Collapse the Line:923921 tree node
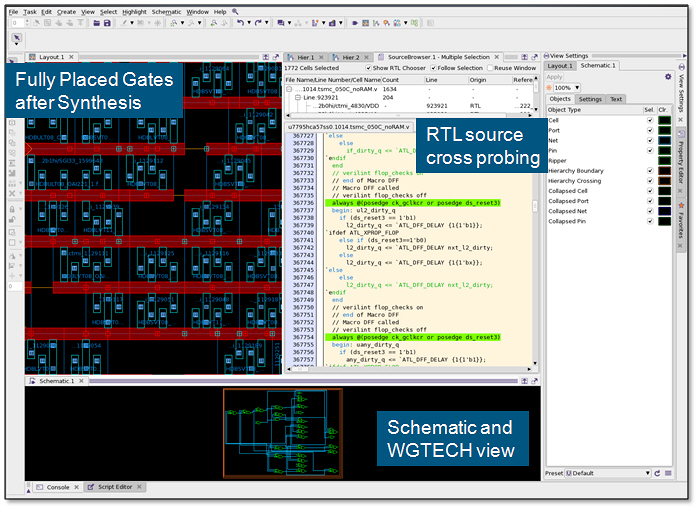The image size is (698, 509). (298, 98)
